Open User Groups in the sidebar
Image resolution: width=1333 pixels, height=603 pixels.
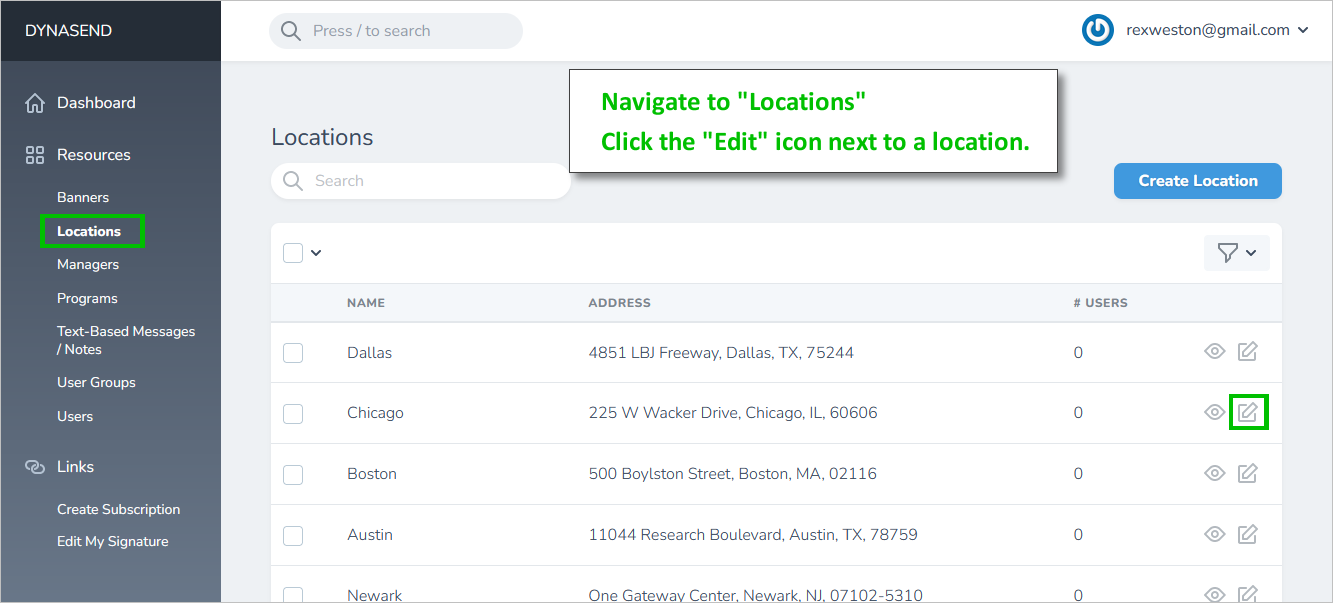[x=96, y=382]
